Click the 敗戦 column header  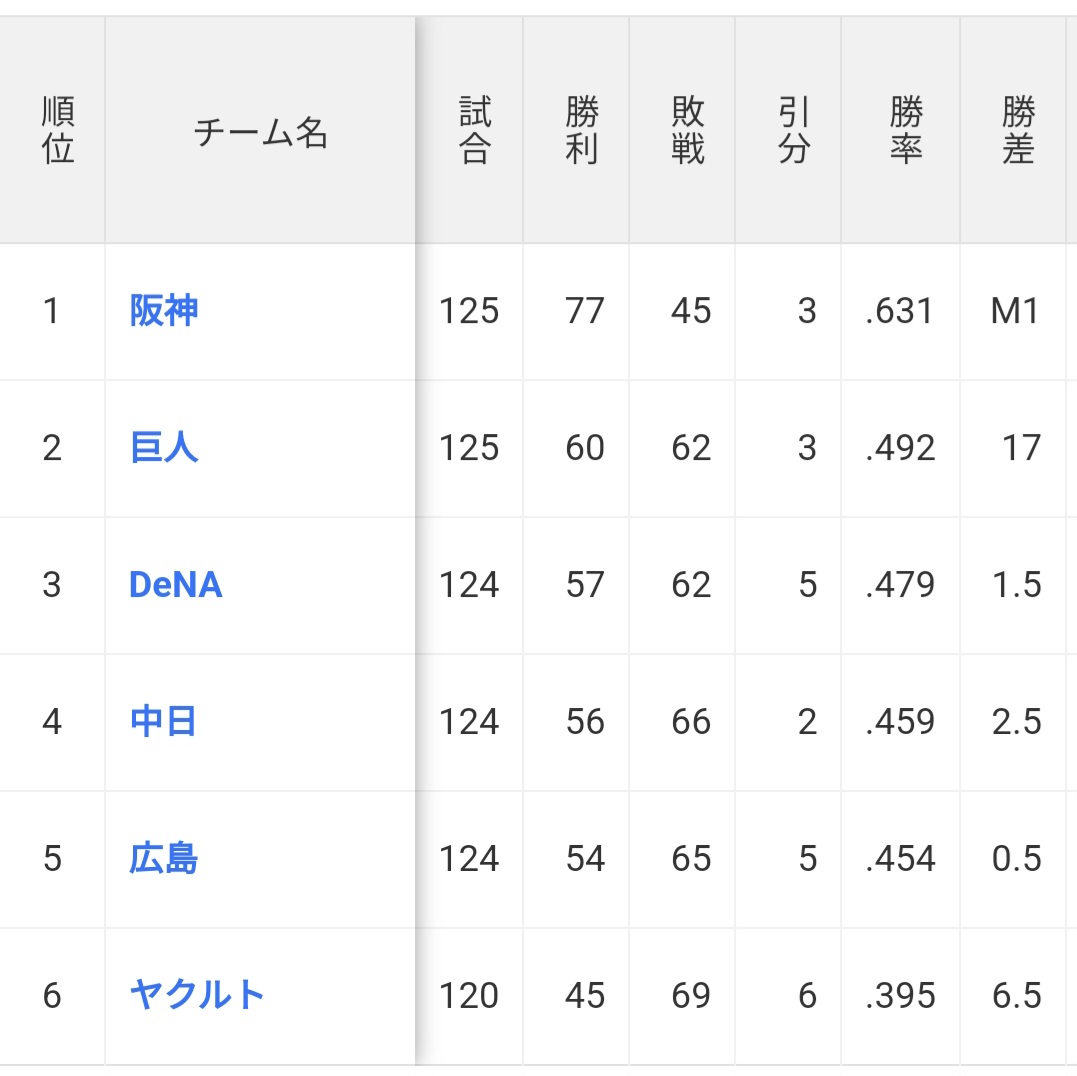(x=688, y=131)
